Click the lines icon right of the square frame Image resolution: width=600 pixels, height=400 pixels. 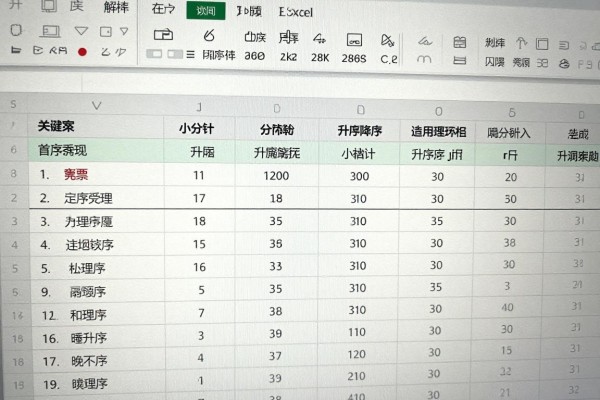pyautogui.click(x=564, y=46)
